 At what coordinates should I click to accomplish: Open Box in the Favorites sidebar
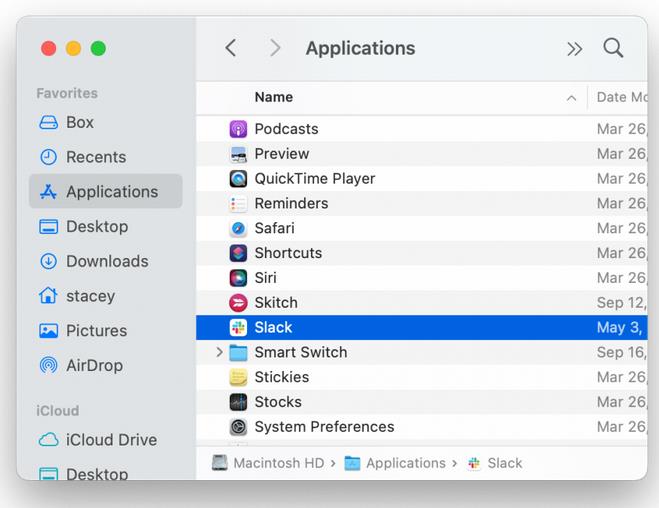click(80, 122)
